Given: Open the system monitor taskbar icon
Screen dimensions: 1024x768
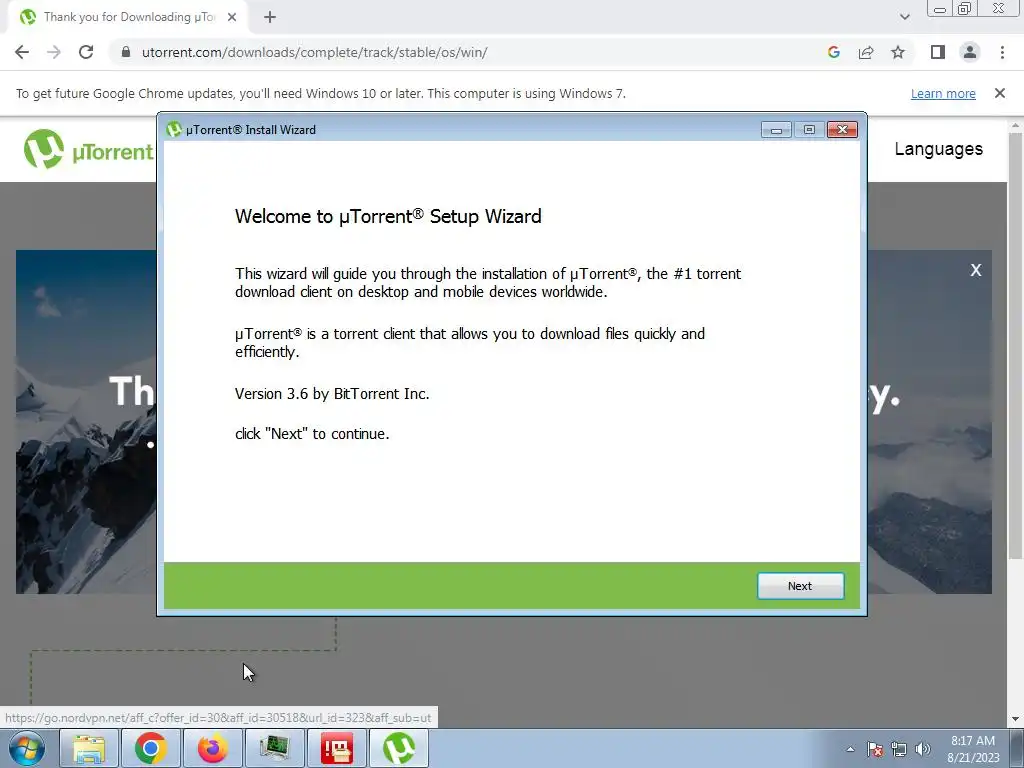Looking at the screenshot, I should click(x=275, y=748).
